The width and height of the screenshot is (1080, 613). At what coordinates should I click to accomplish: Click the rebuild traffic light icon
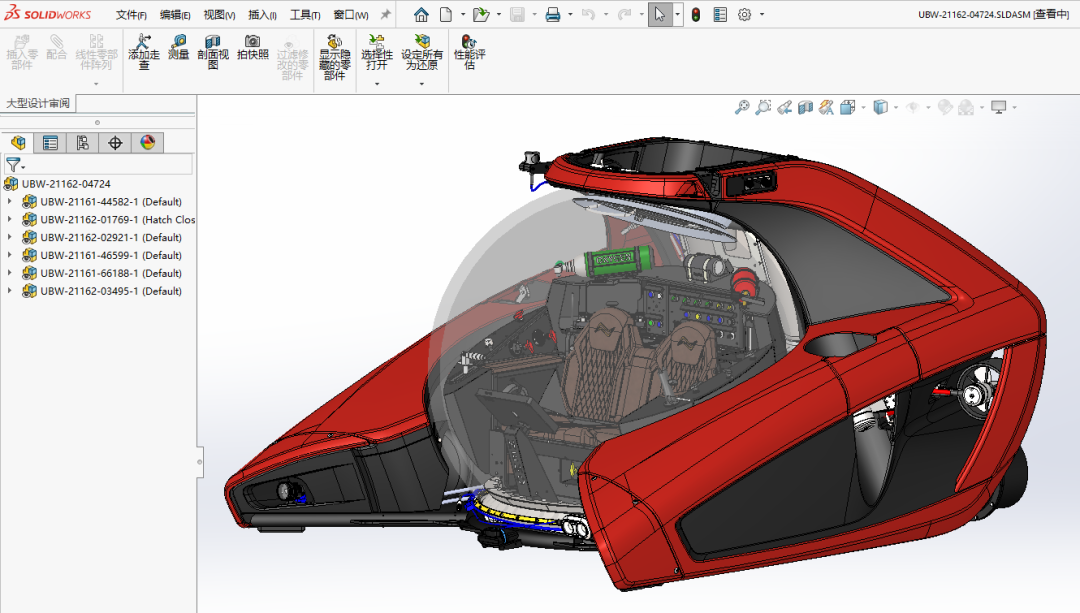[x=695, y=15]
